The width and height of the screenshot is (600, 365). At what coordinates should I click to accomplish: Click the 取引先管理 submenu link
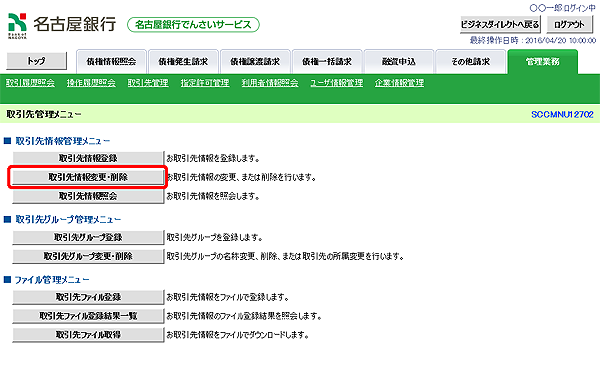(x=148, y=83)
